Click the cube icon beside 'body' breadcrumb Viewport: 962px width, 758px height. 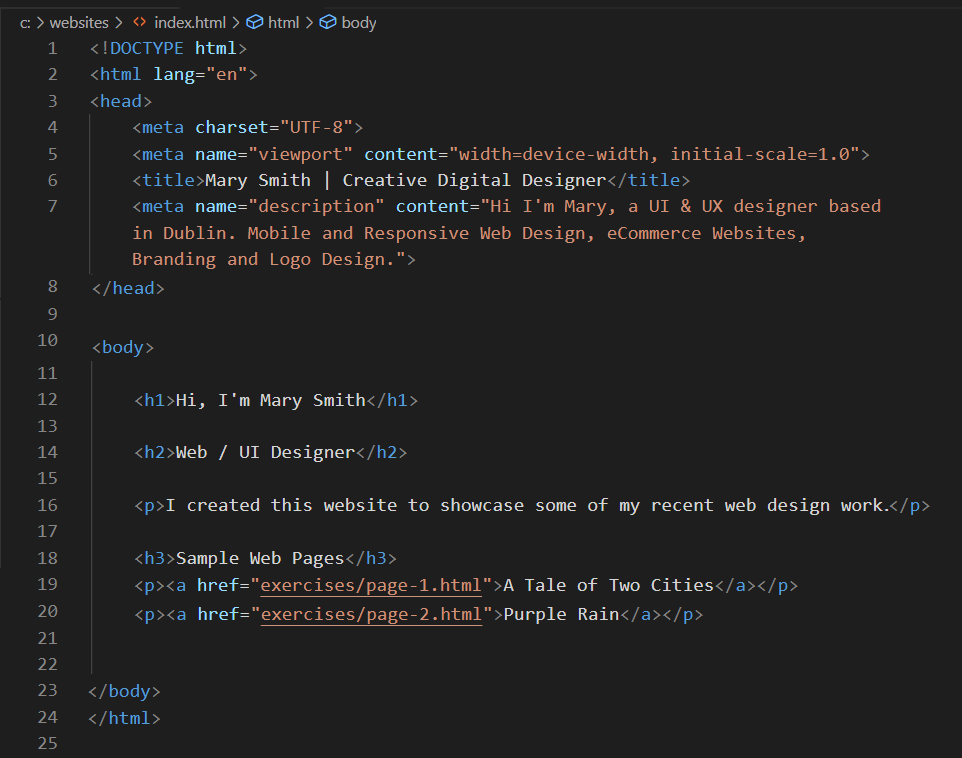coord(328,22)
